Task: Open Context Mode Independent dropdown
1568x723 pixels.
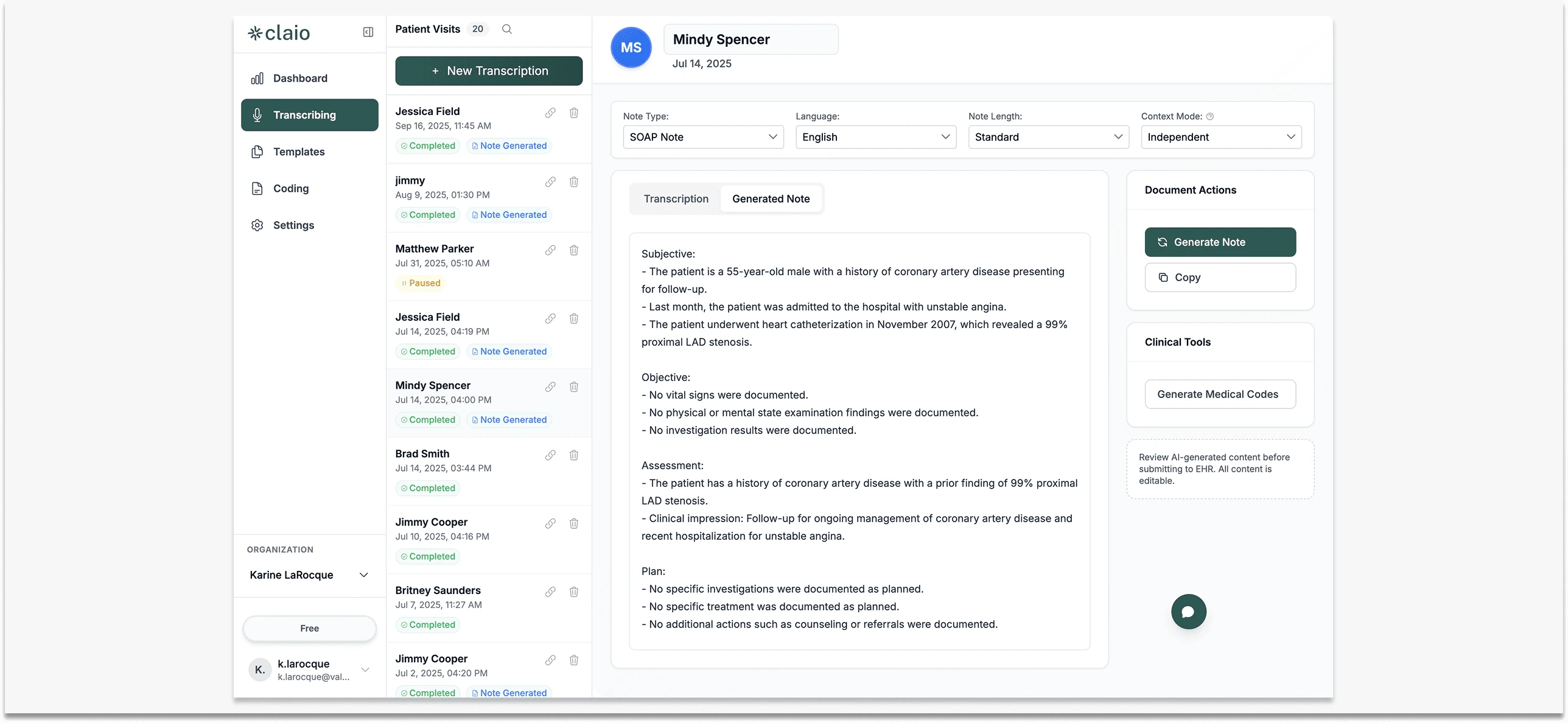Action: click(x=1220, y=137)
